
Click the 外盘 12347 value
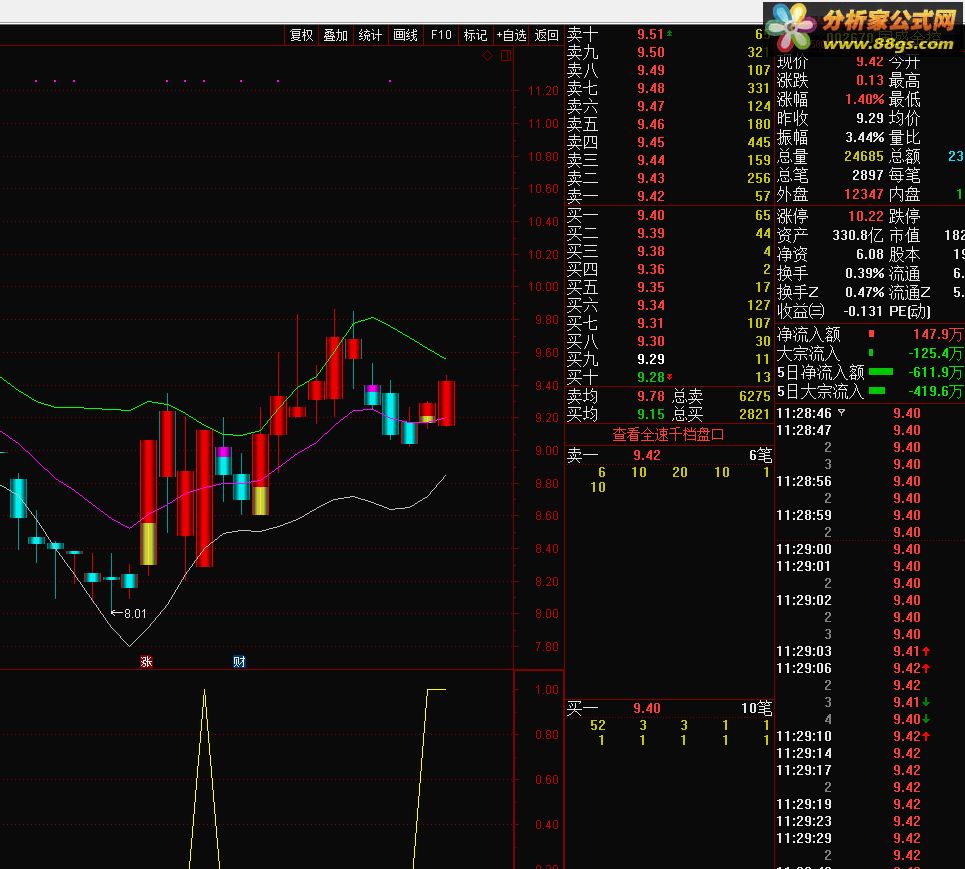click(x=863, y=194)
